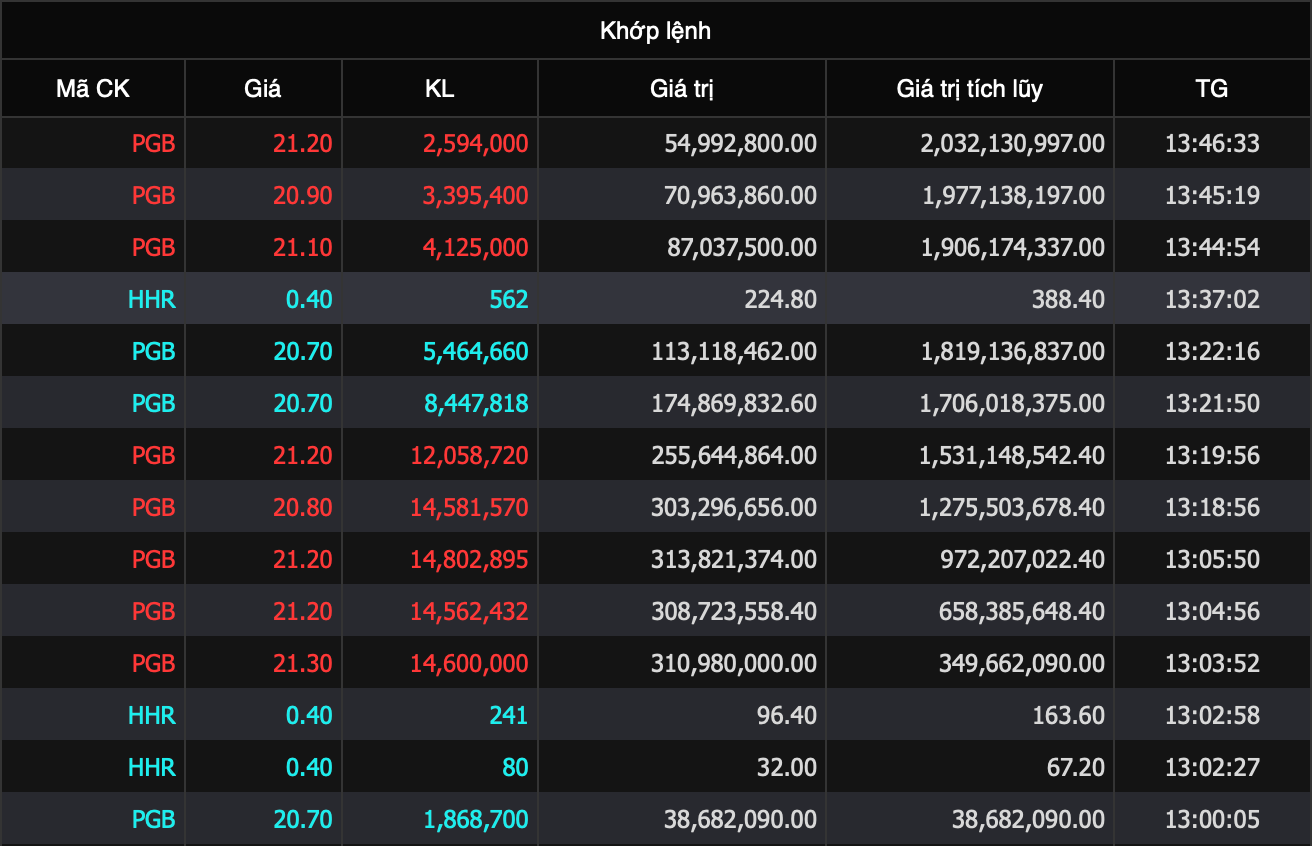Open PGB ticker in the 13:46:33 row
This screenshot has height=846, width=1312.
[x=153, y=143]
